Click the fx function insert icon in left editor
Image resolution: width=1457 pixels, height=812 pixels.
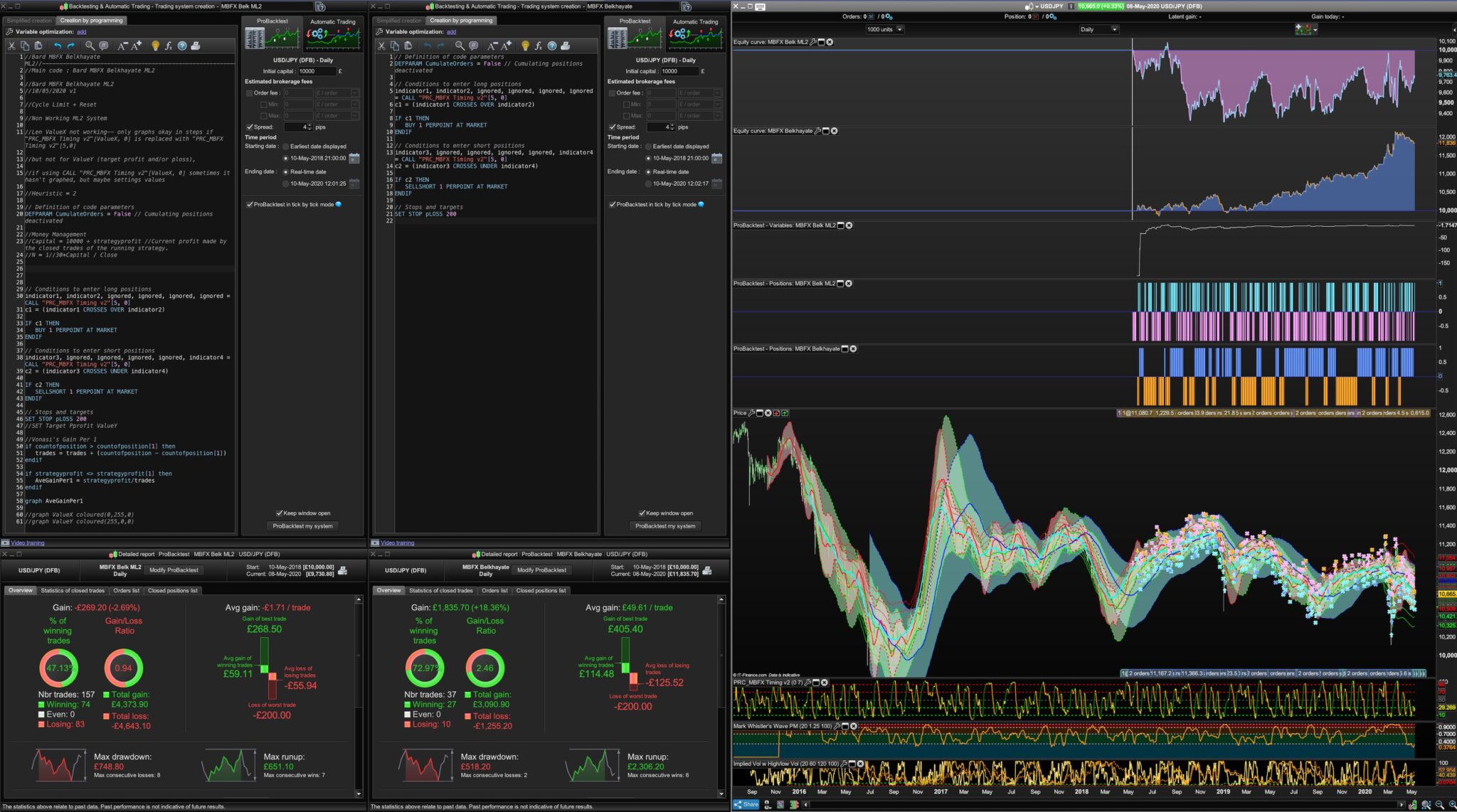[x=169, y=46]
